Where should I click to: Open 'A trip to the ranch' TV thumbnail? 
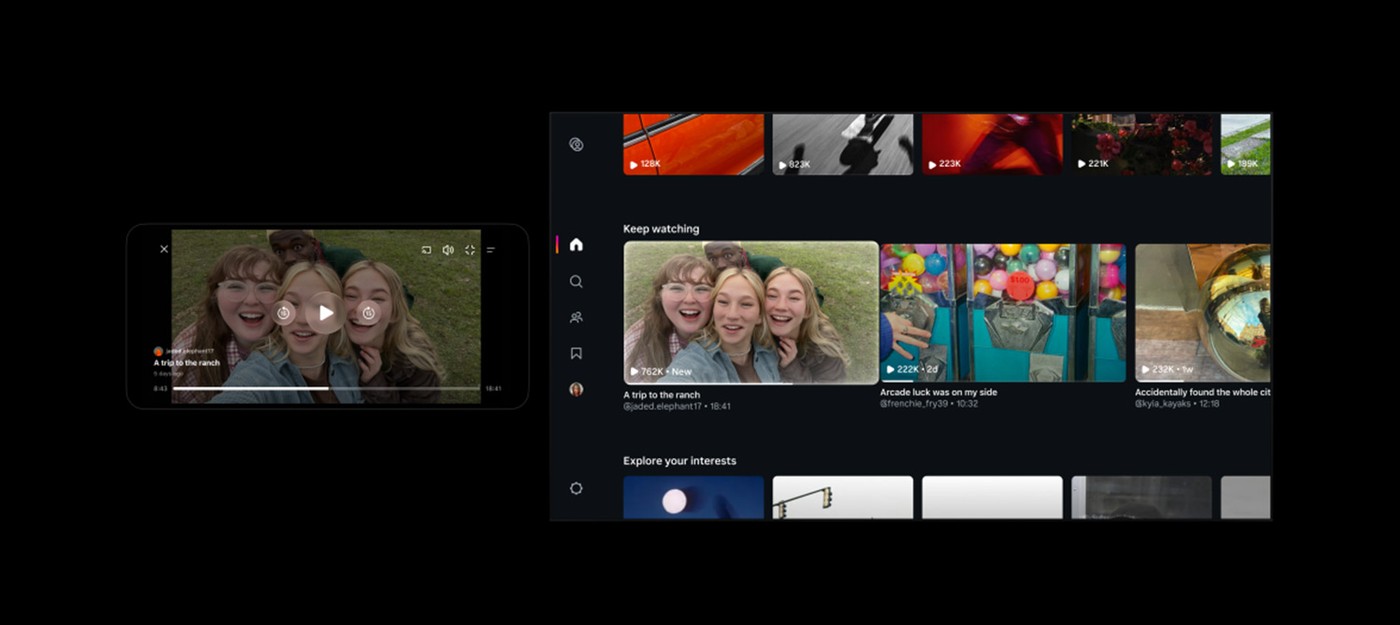[x=751, y=313]
